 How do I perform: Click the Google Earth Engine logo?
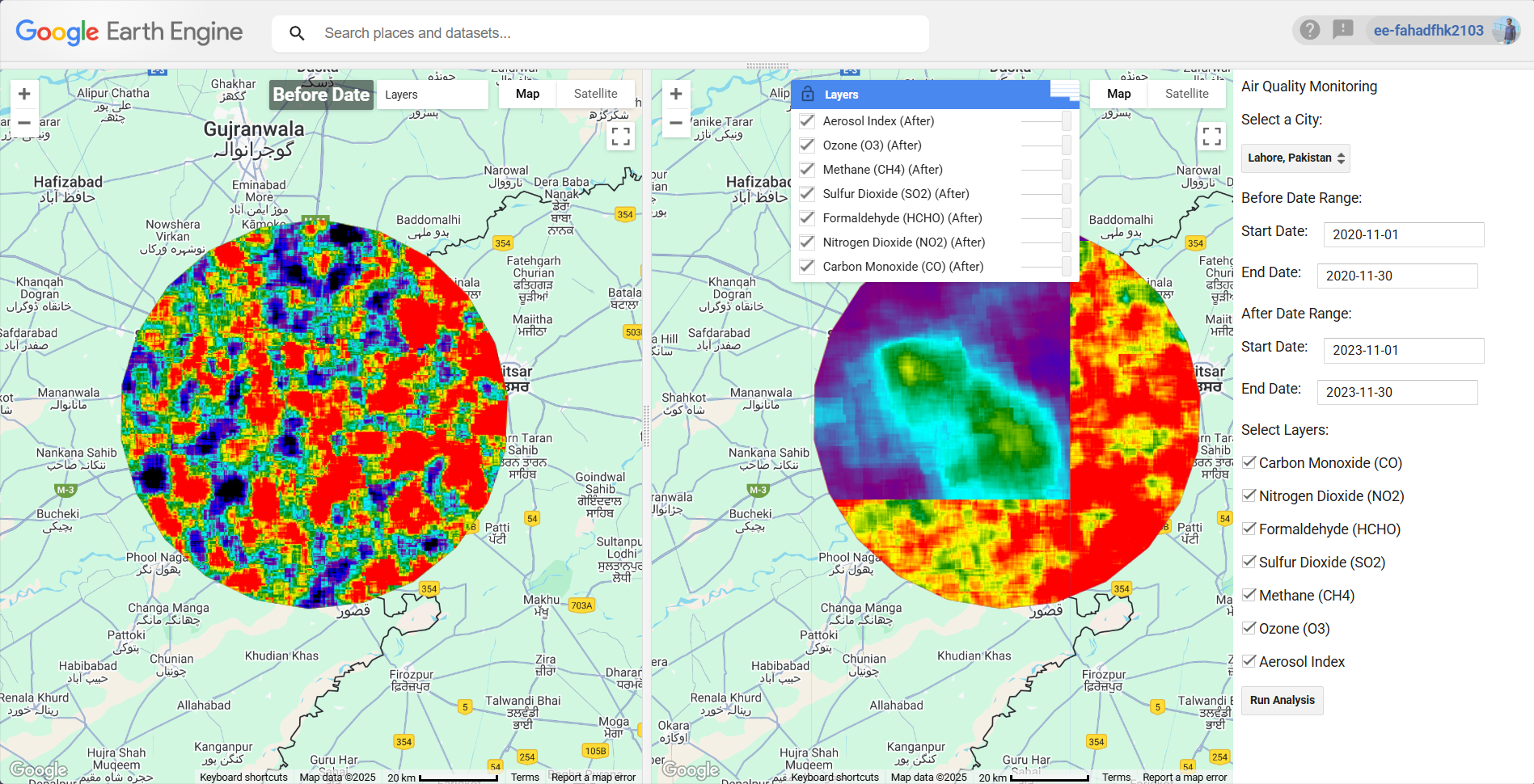(x=129, y=32)
